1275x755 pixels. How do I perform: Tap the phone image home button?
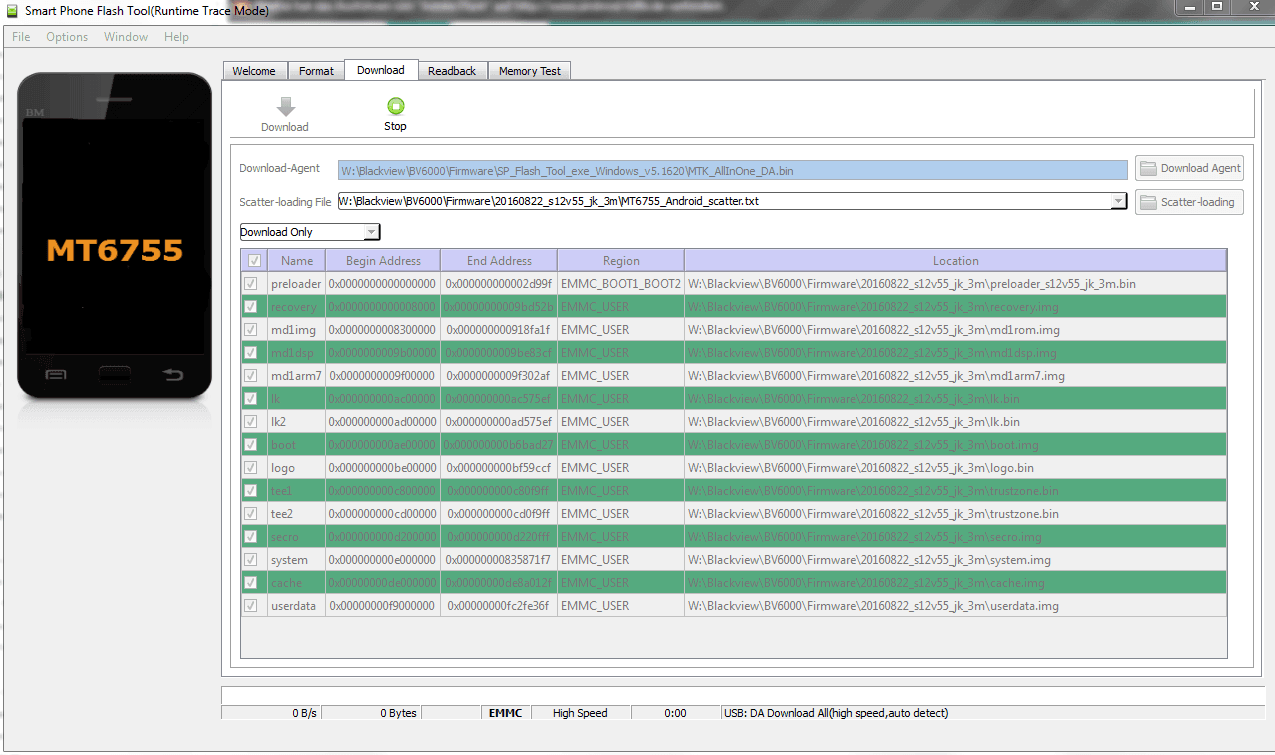tap(114, 375)
